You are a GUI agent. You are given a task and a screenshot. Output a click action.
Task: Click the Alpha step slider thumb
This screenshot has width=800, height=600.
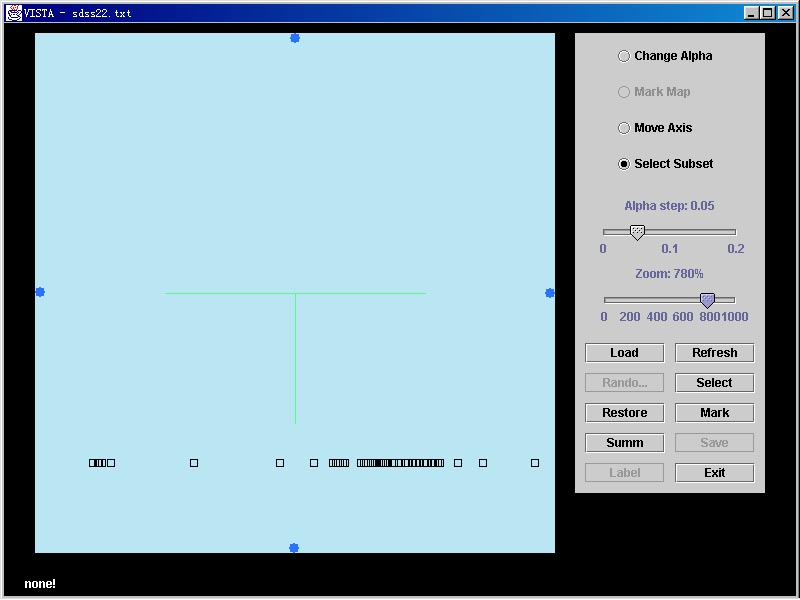point(637,232)
